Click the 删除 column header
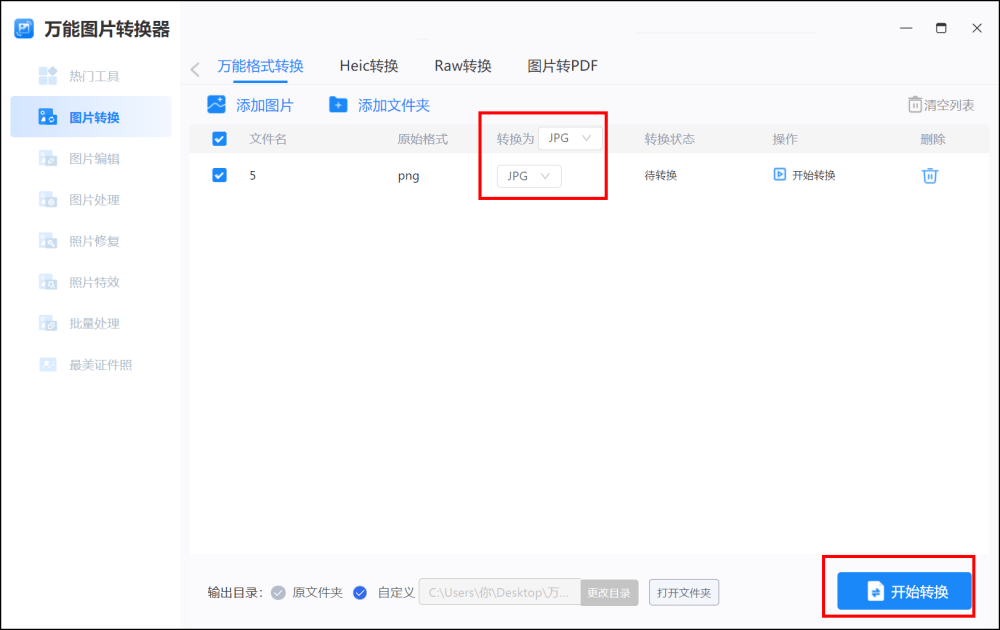The height and width of the screenshot is (630, 1000). tap(932, 139)
